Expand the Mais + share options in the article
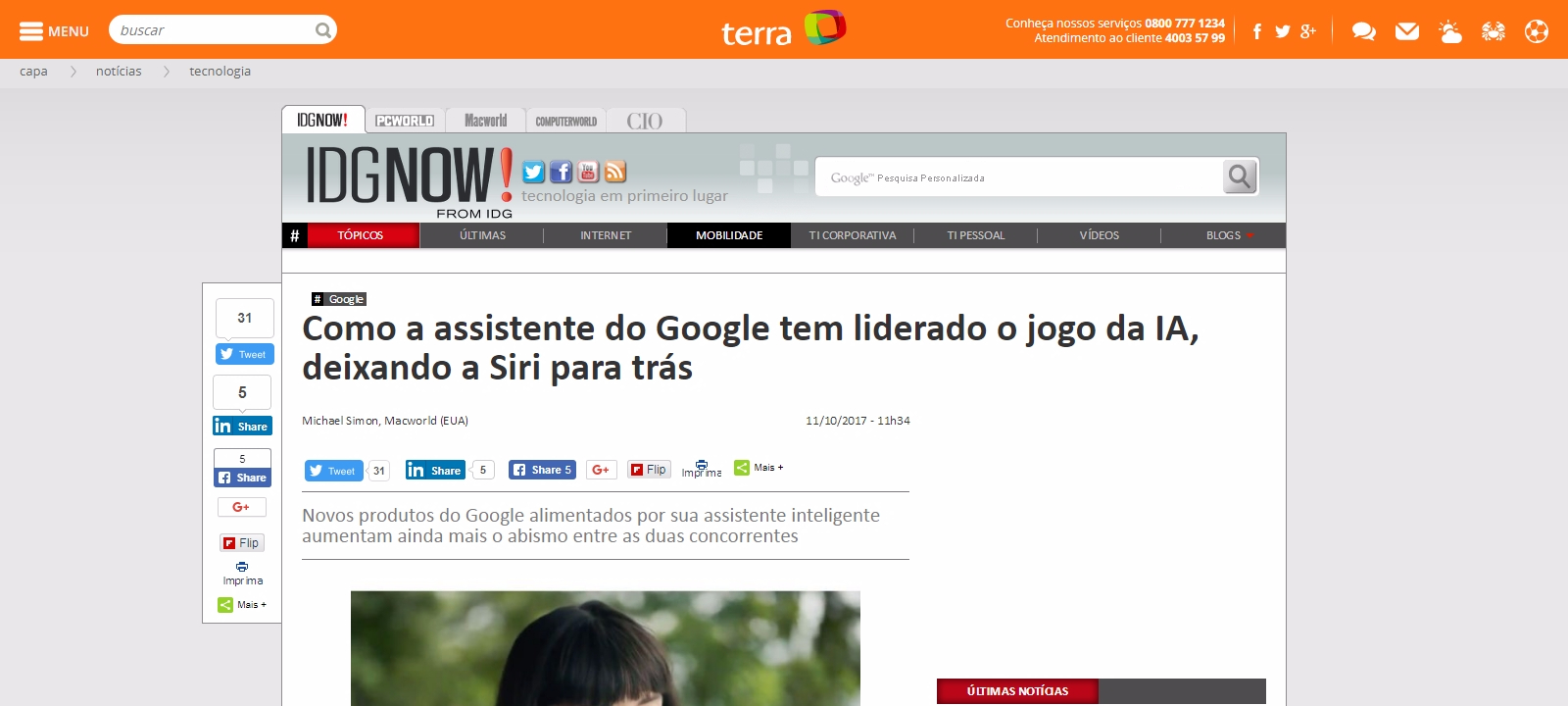 (x=759, y=468)
